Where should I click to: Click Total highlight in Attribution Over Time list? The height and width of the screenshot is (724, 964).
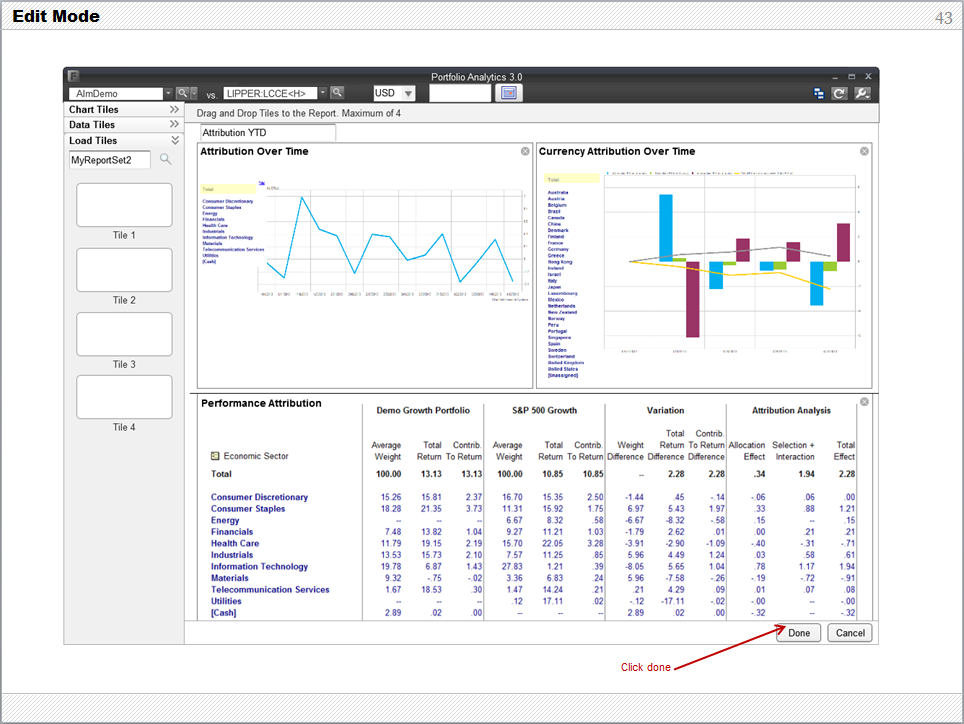pyautogui.click(x=228, y=189)
